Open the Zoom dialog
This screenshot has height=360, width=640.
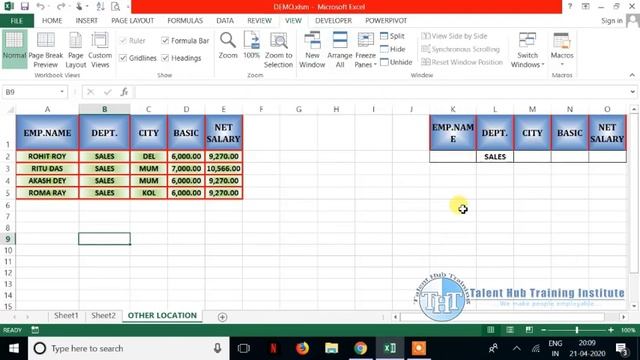pos(228,45)
